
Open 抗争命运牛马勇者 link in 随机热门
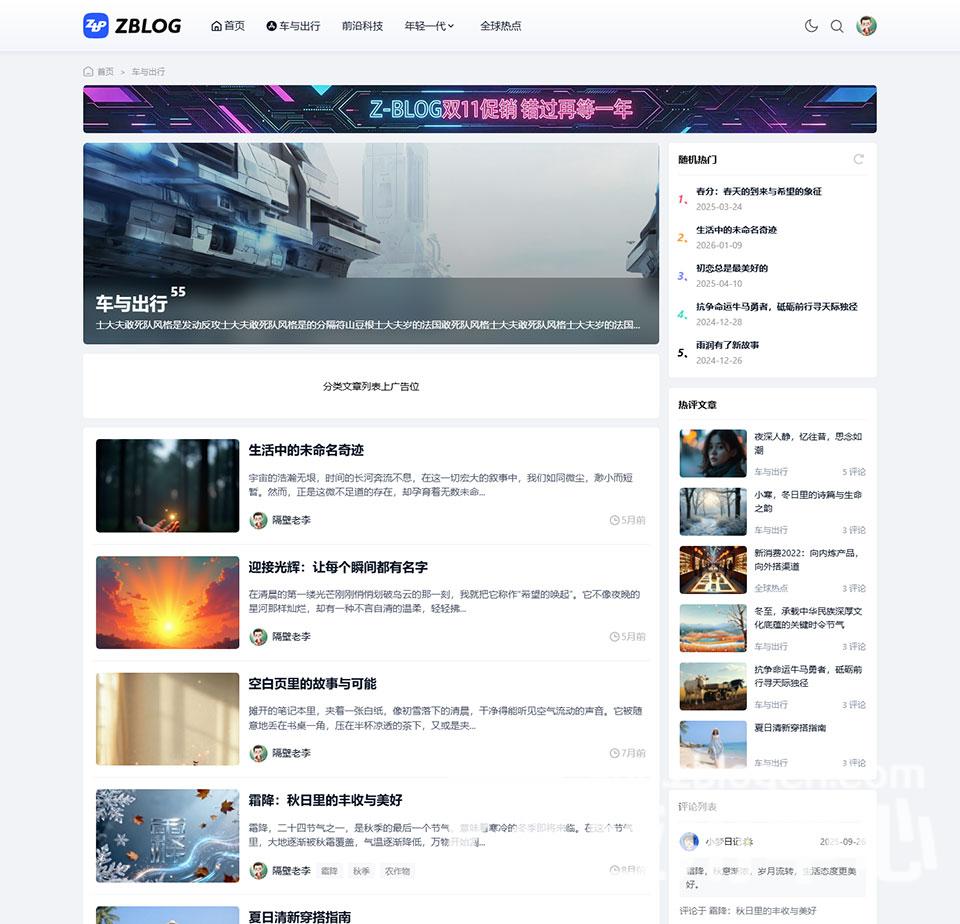(x=777, y=306)
